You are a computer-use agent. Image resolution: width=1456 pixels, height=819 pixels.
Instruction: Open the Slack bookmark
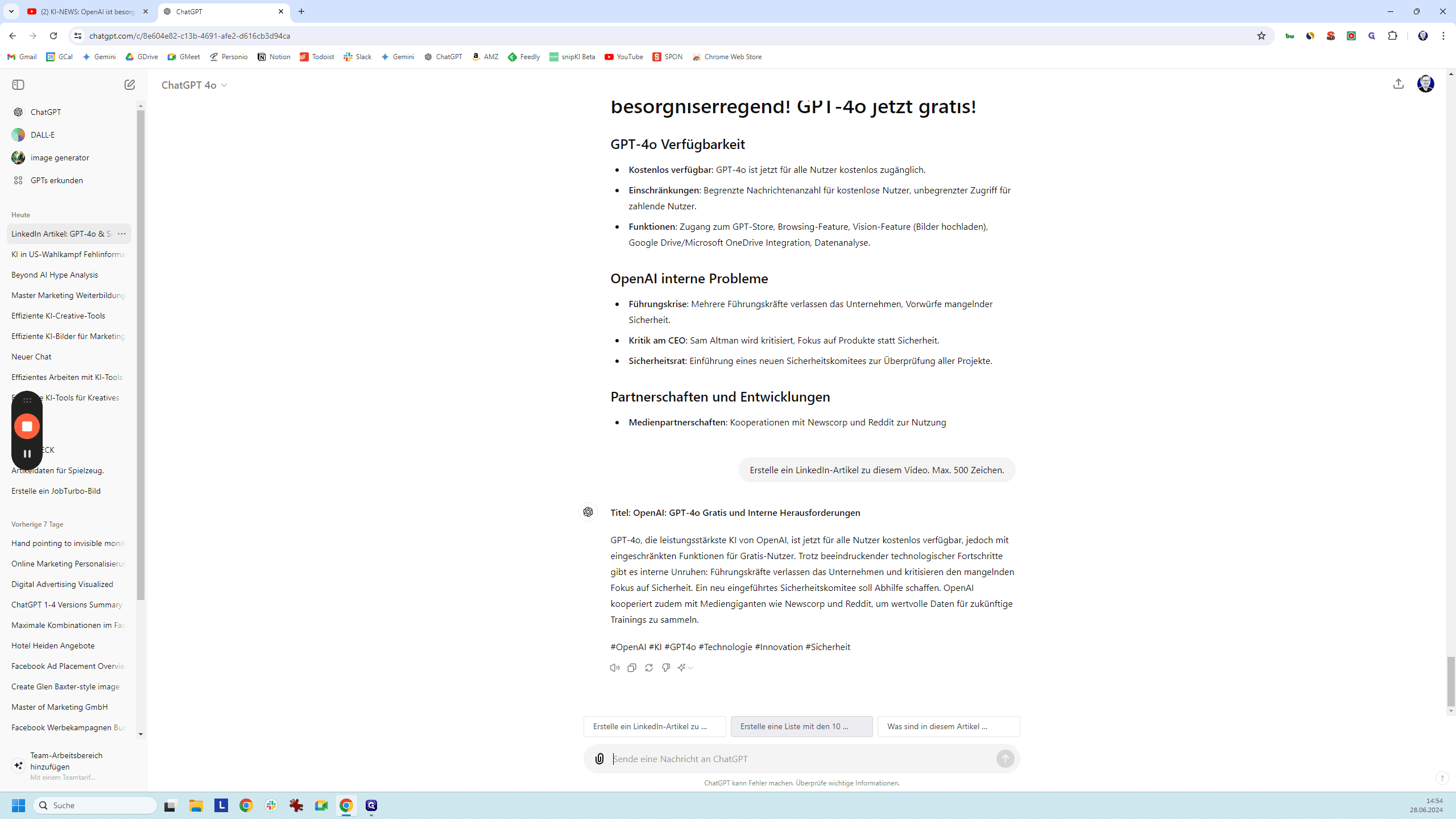click(x=358, y=57)
